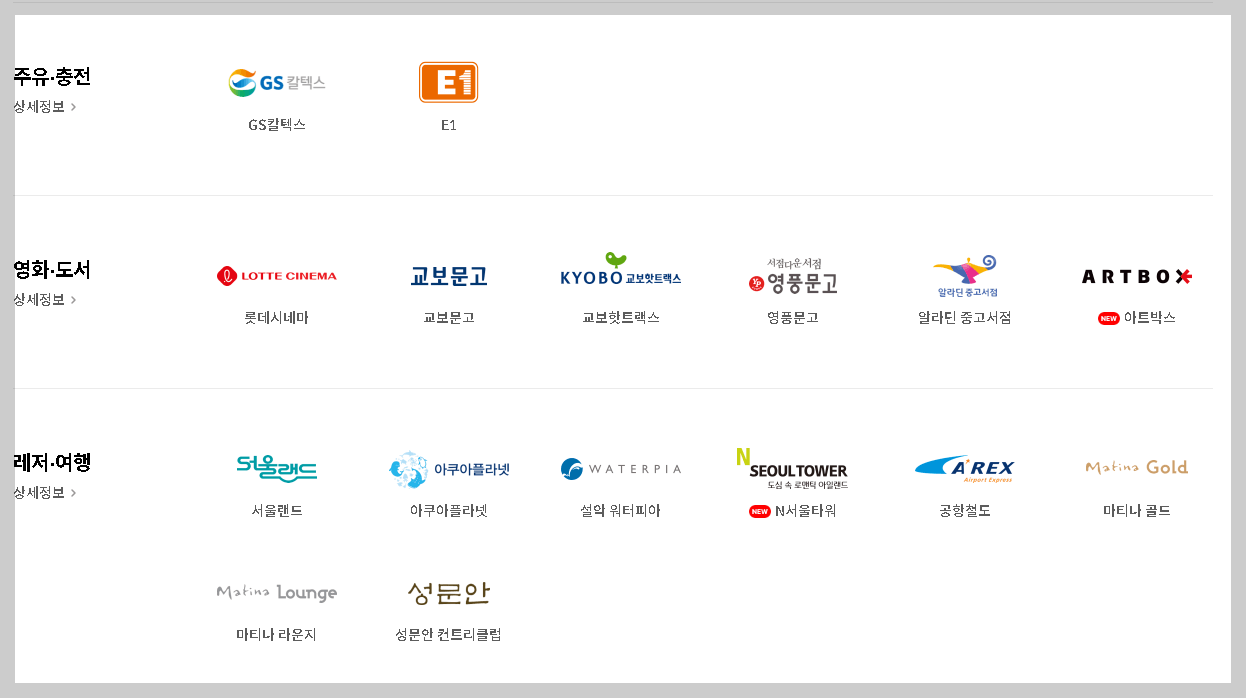
Task: Click the N서울타워 caption text
Action: pyautogui.click(x=805, y=511)
